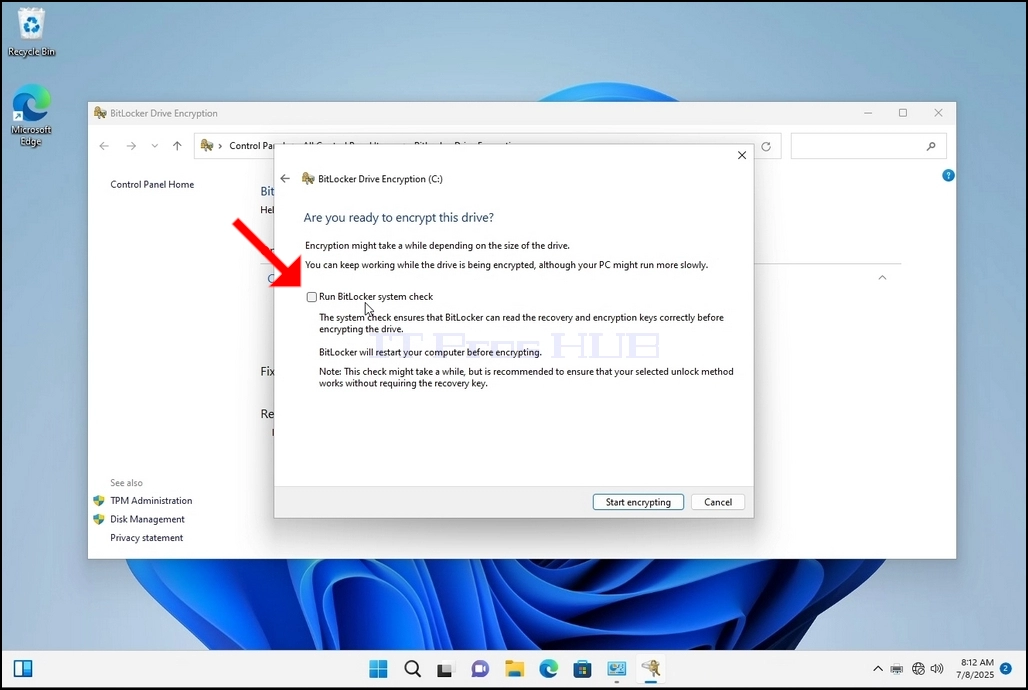1028x690 pixels.
Task: Open Chat app on taskbar
Action: tap(480, 669)
